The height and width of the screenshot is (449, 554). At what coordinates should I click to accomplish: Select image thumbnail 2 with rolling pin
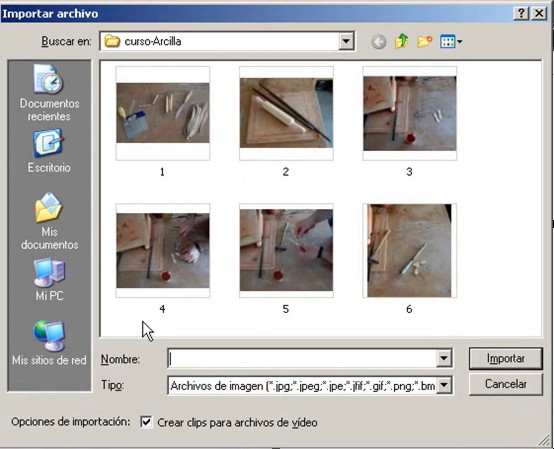[x=286, y=113]
